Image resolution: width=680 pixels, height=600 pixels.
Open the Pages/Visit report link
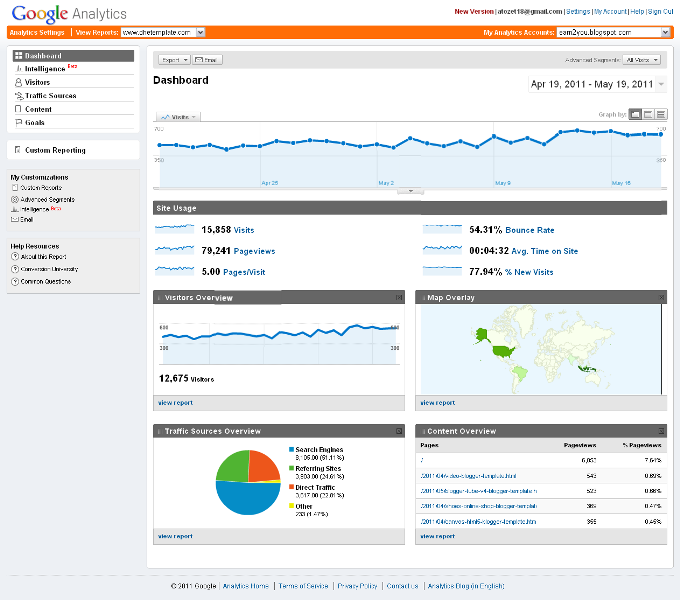click(x=244, y=272)
